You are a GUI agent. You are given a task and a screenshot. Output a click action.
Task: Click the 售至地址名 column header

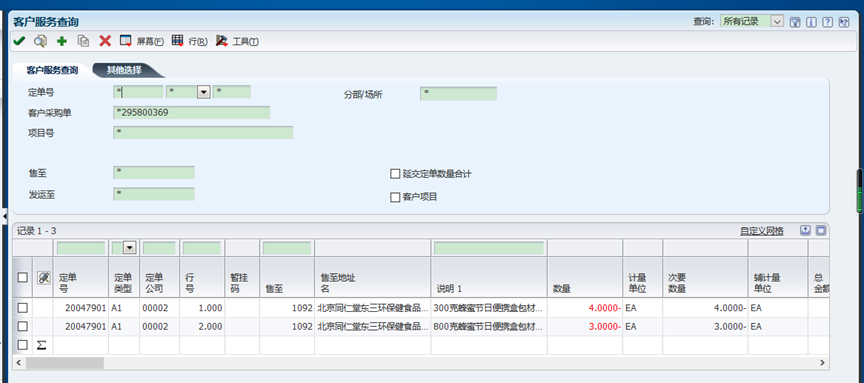(372, 278)
